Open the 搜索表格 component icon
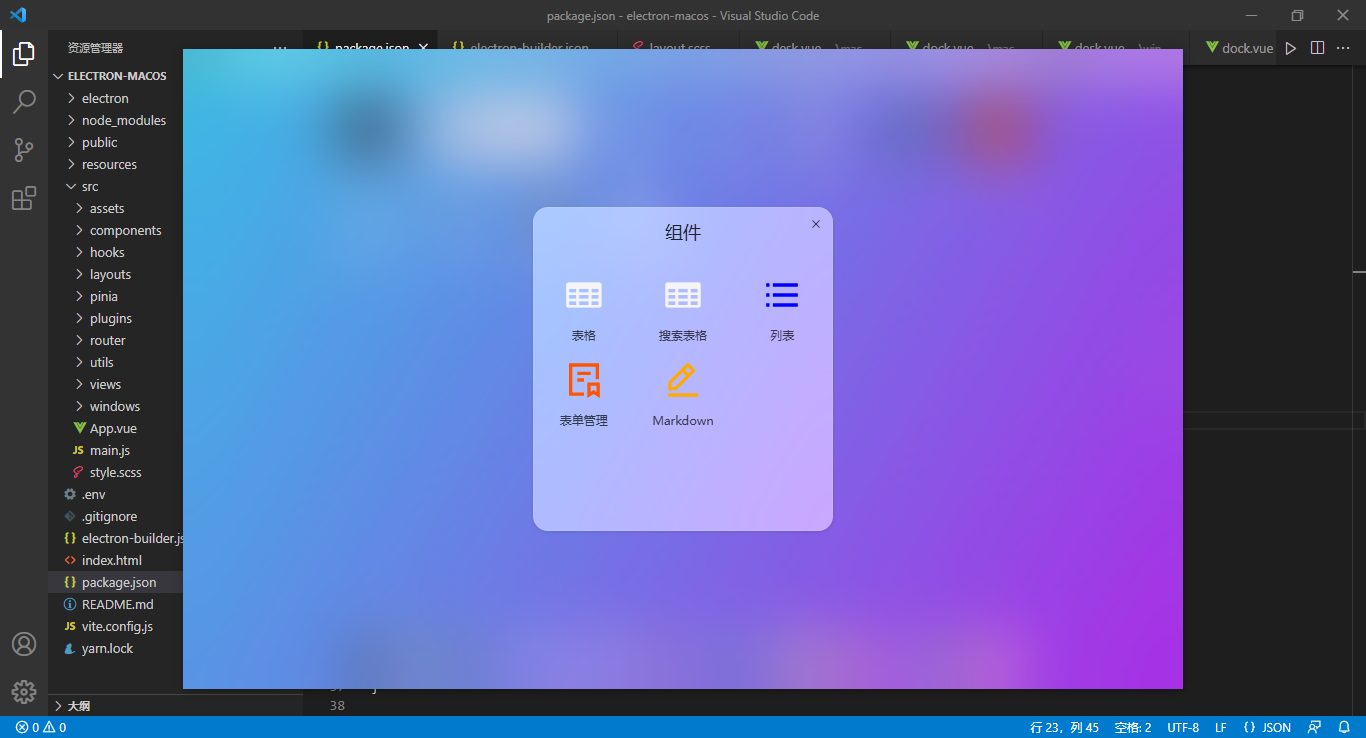Image resolution: width=1366 pixels, height=738 pixels. (x=683, y=295)
